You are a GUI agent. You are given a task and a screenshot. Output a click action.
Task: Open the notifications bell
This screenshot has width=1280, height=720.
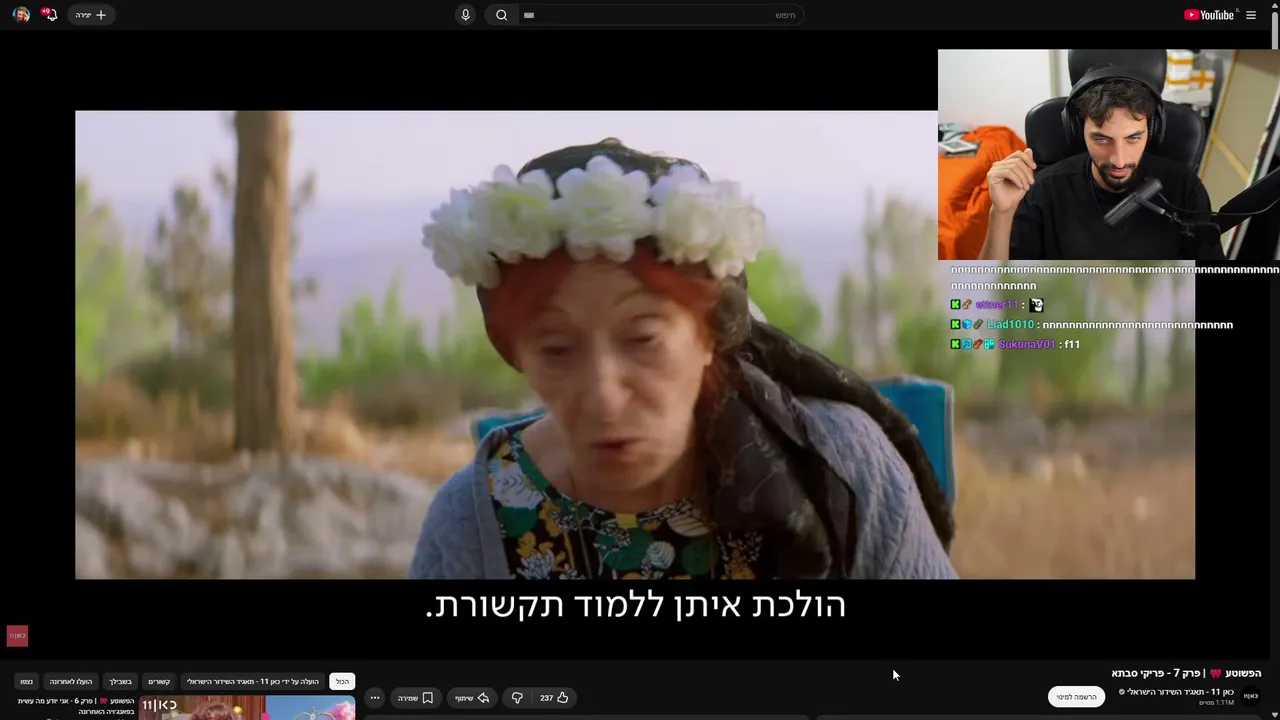[50, 15]
